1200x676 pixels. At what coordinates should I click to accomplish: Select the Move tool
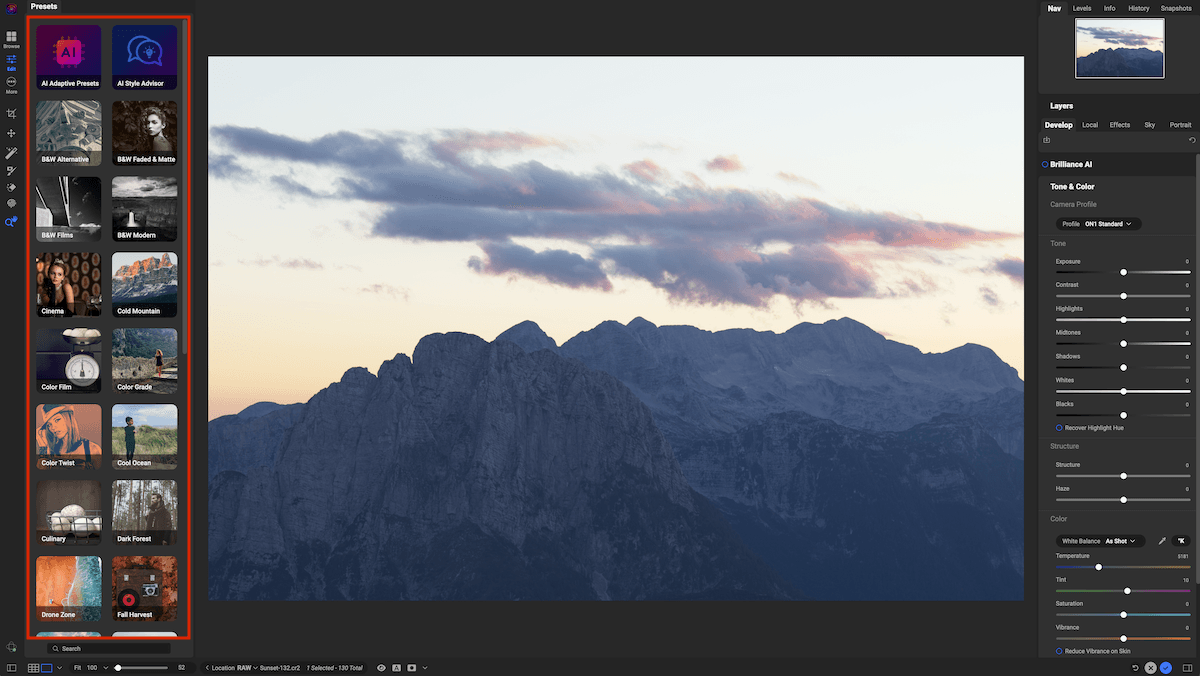point(11,133)
